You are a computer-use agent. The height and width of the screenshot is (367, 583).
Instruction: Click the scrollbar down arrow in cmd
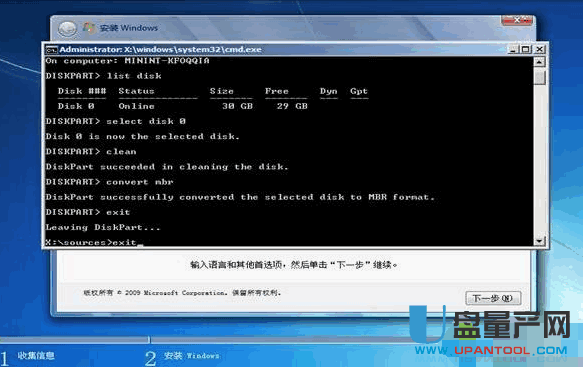(539, 241)
